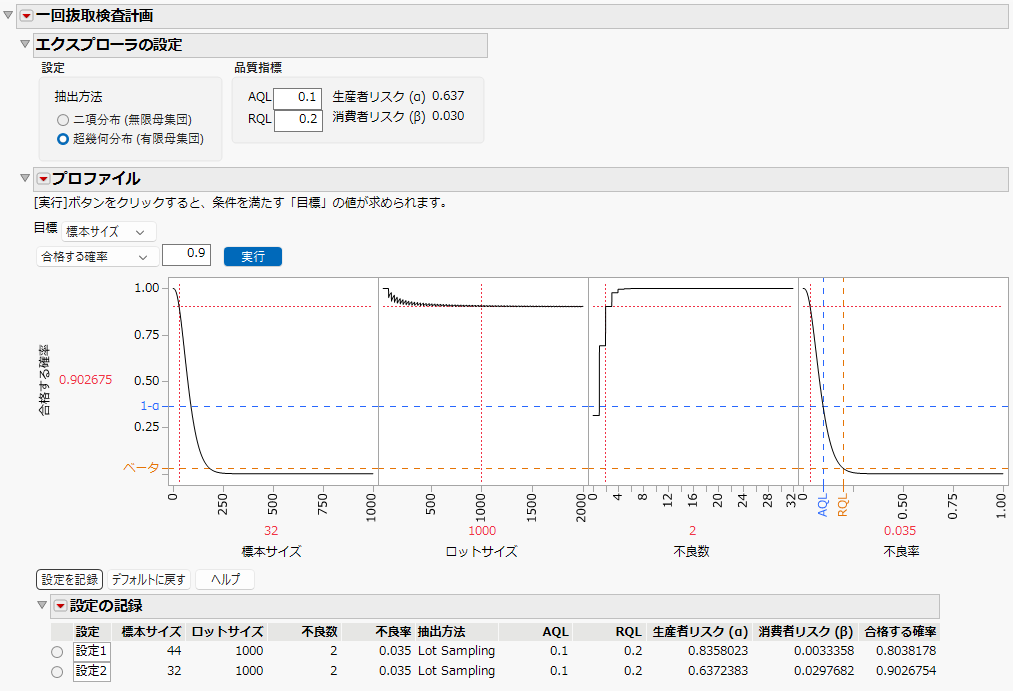This screenshot has width=1013, height=691.
Task: Click the 標本サイズ axis label under plot
Action: point(271,552)
